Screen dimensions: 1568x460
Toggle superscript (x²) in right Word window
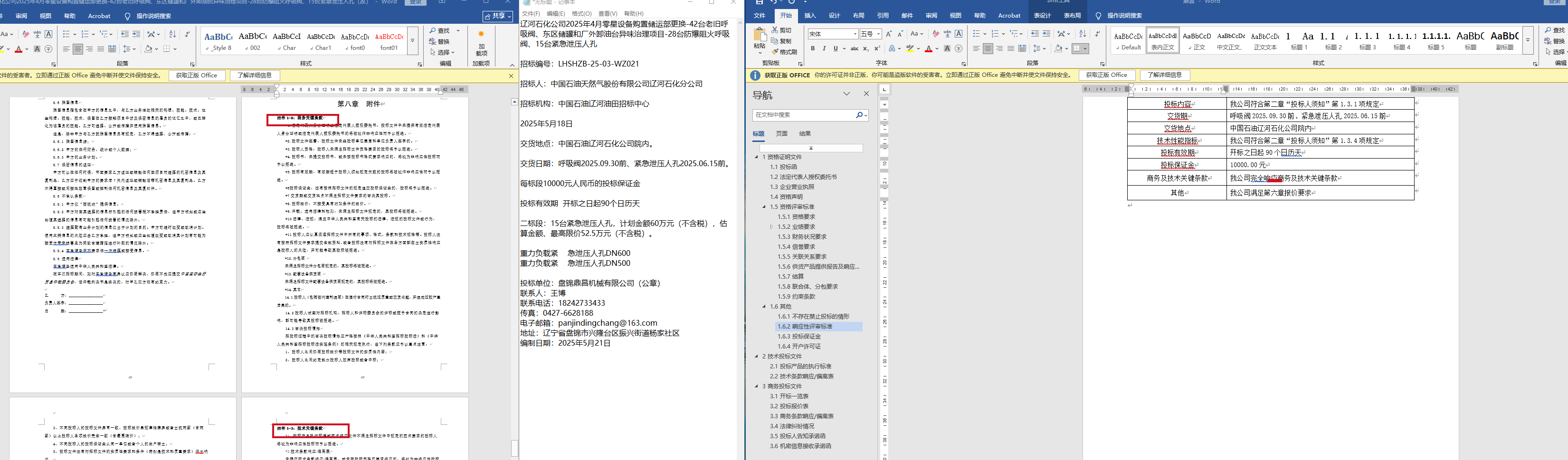[x=877, y=49]
